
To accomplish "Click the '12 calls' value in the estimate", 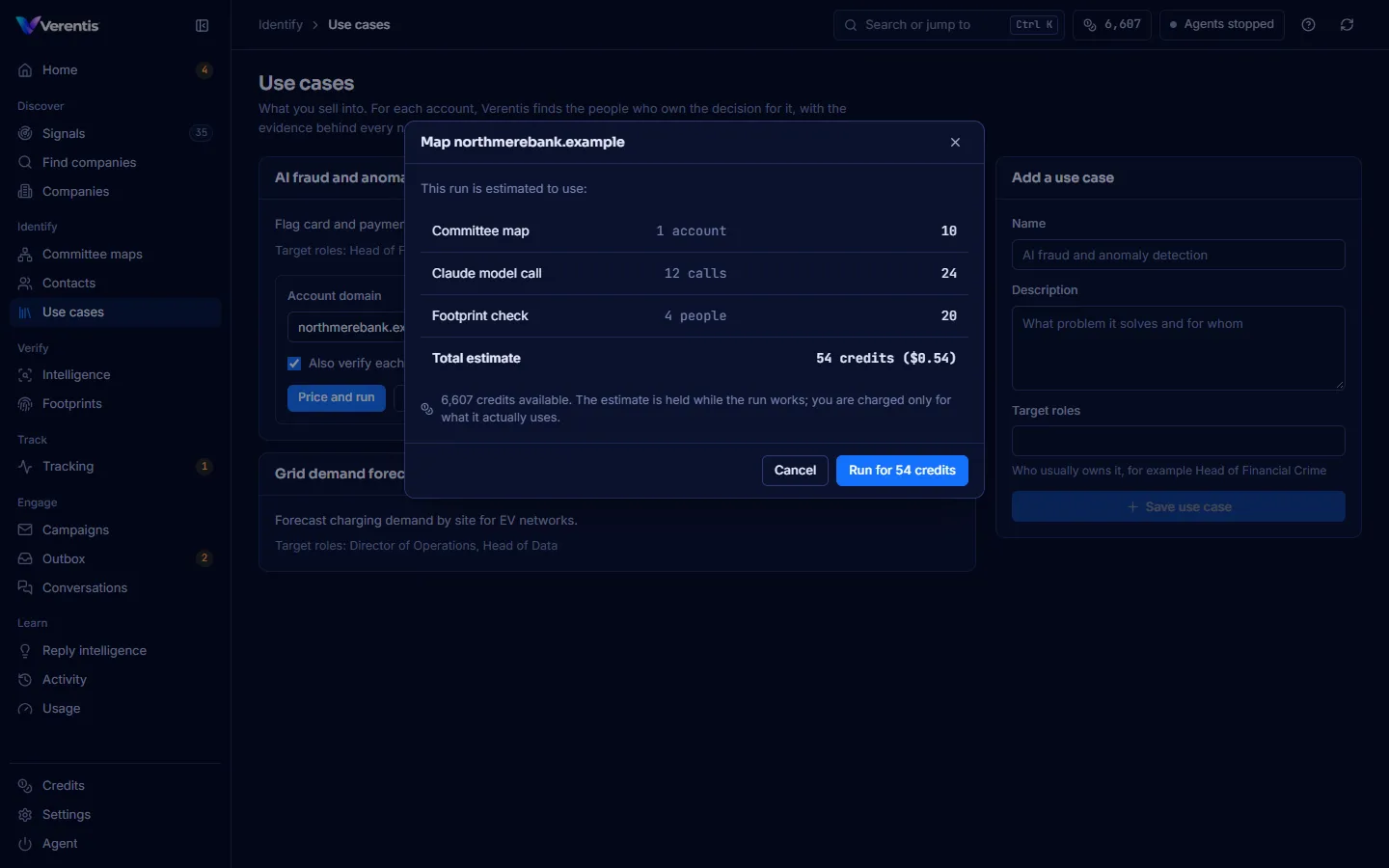I will (x=695, y=273).
